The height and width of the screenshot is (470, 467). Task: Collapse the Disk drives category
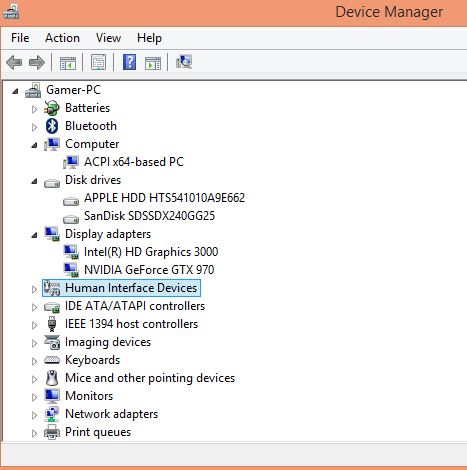[x=34, y=181]
